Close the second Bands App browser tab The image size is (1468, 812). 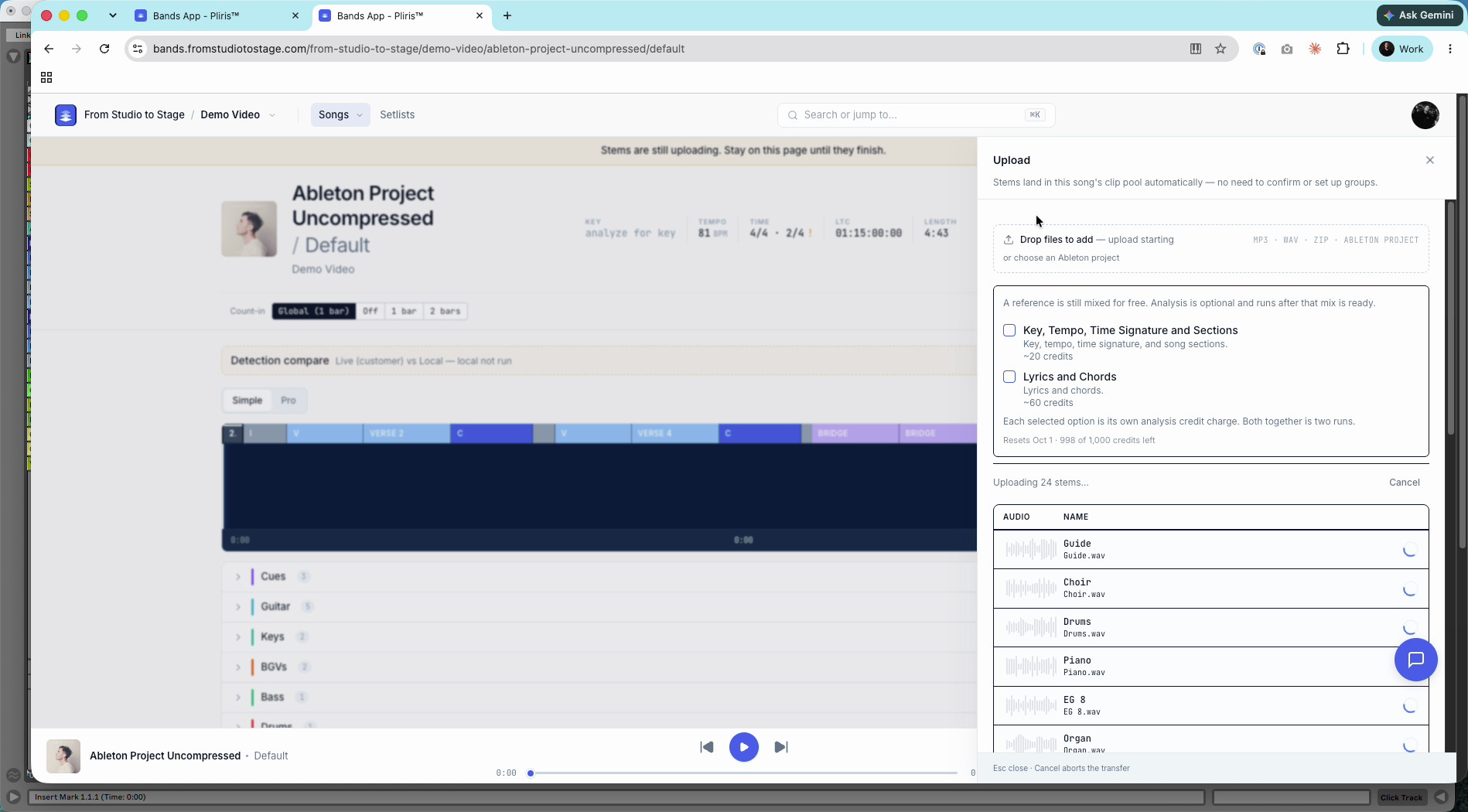click(480, 15)
